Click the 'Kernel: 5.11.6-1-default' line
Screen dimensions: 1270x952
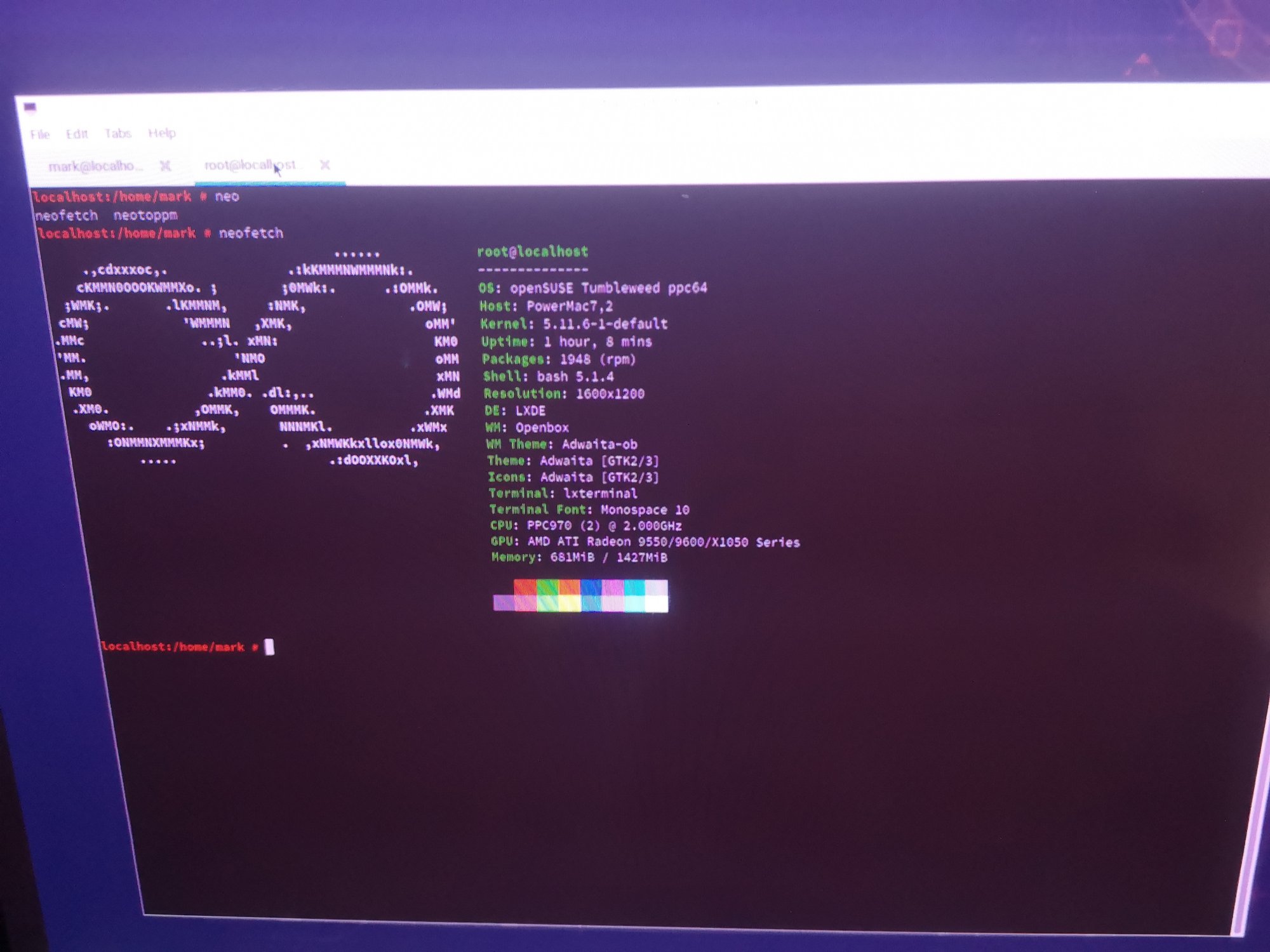[x=574, y=324]
